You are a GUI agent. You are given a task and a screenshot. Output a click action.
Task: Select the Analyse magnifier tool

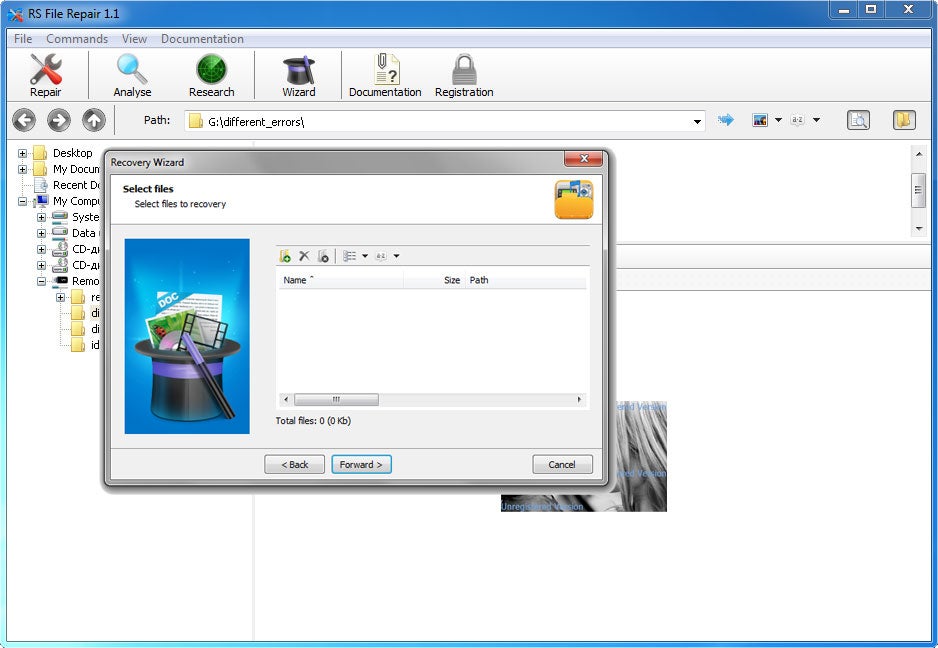pos(132,75)
